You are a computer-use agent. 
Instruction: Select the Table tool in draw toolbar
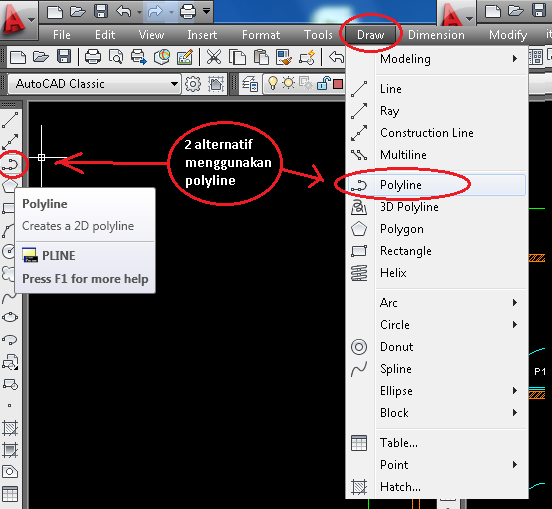pos(10,494)
